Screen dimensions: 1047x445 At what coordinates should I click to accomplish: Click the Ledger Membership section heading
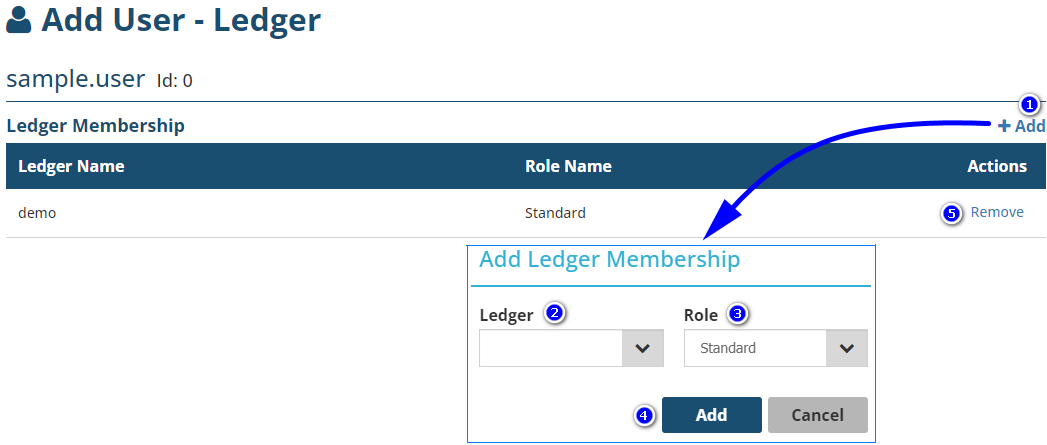95,126
